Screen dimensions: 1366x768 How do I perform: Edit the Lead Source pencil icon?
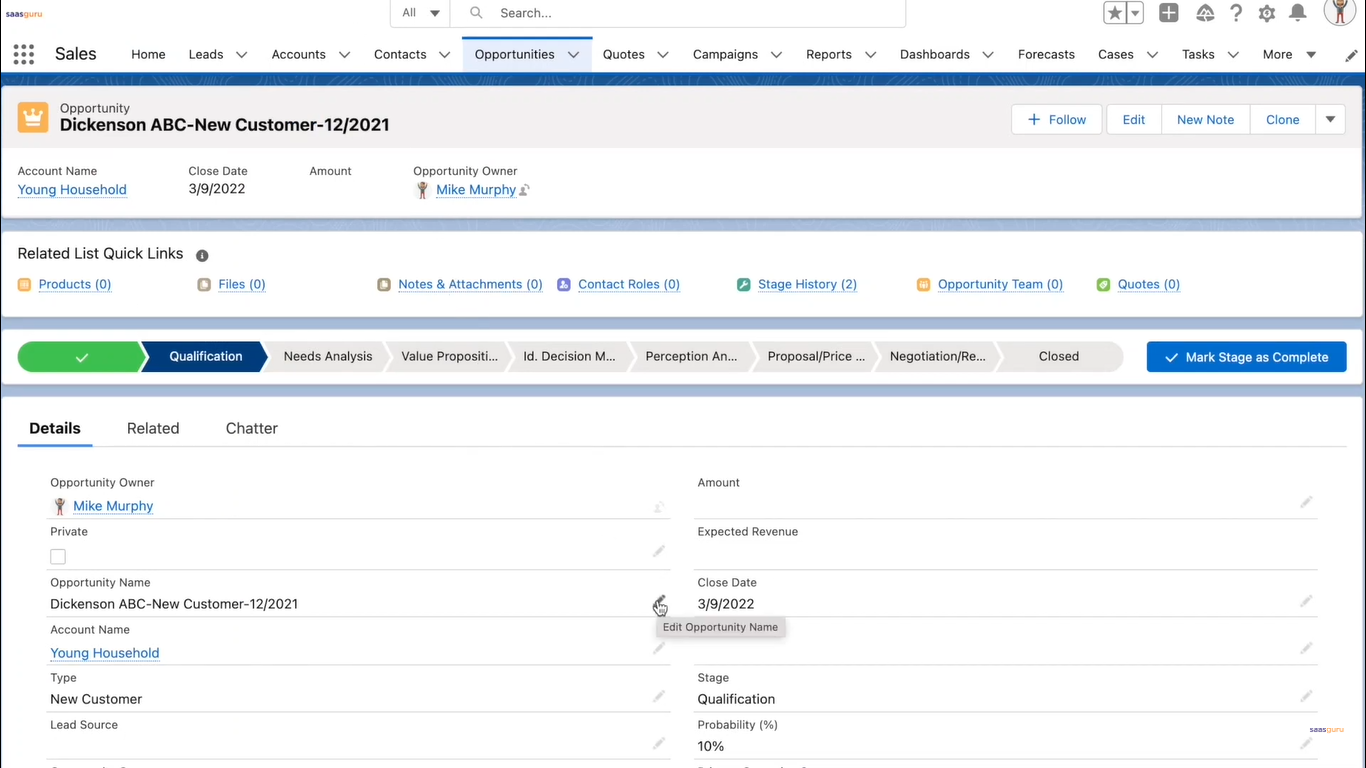[659, 743]
